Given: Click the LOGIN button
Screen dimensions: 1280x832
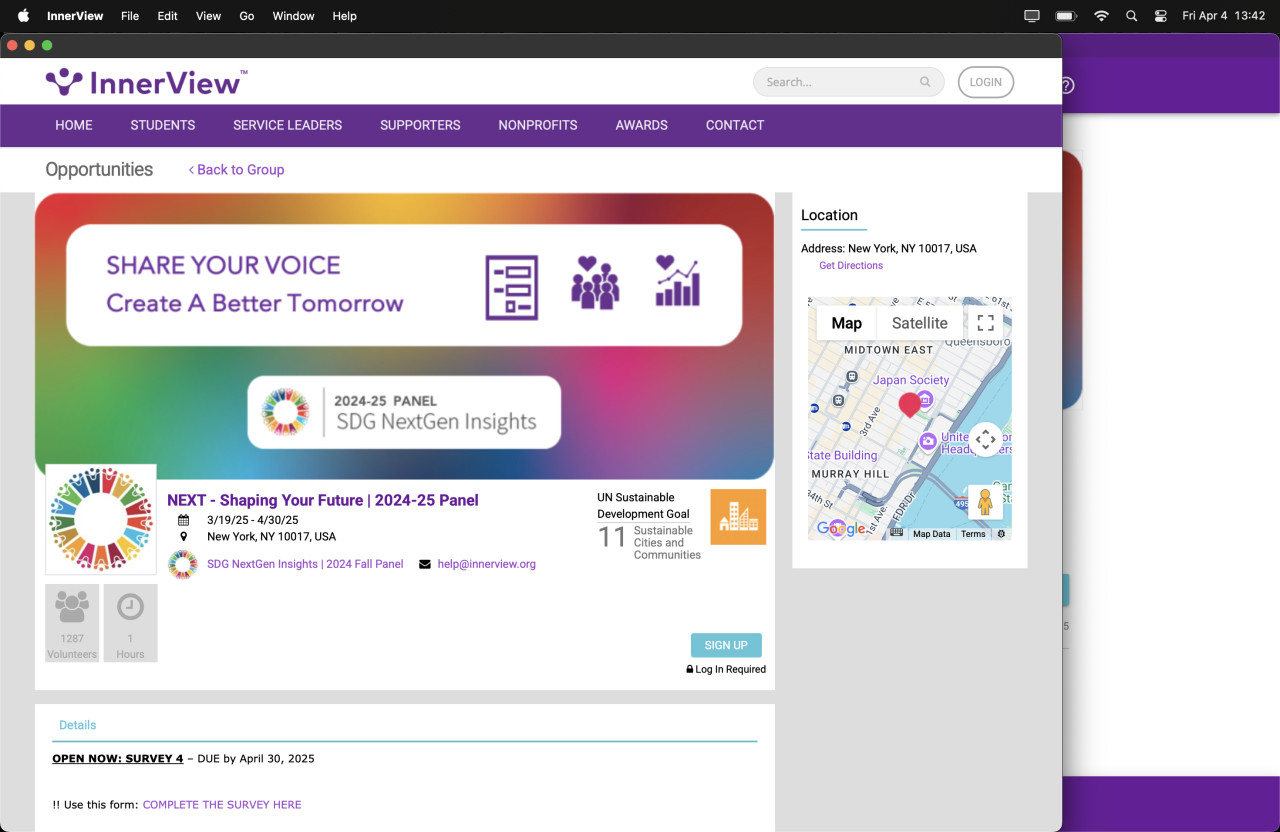Looking at the screenshot, I should pyautogui.click(x=986, y=82).
